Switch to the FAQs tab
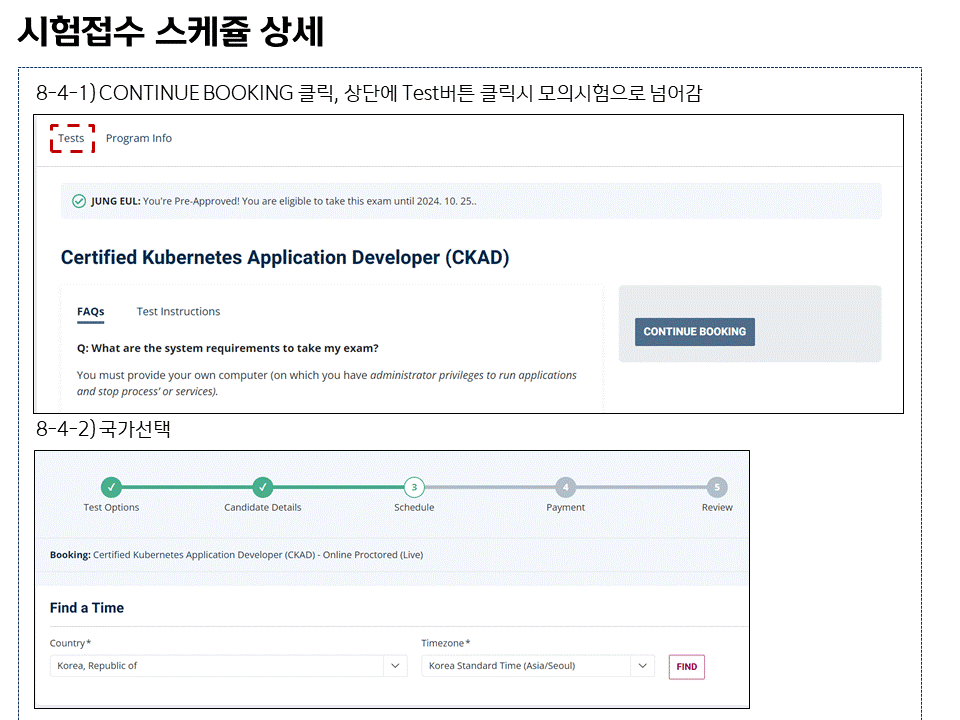Screen dimensions: 960x720 pos(91,312)
